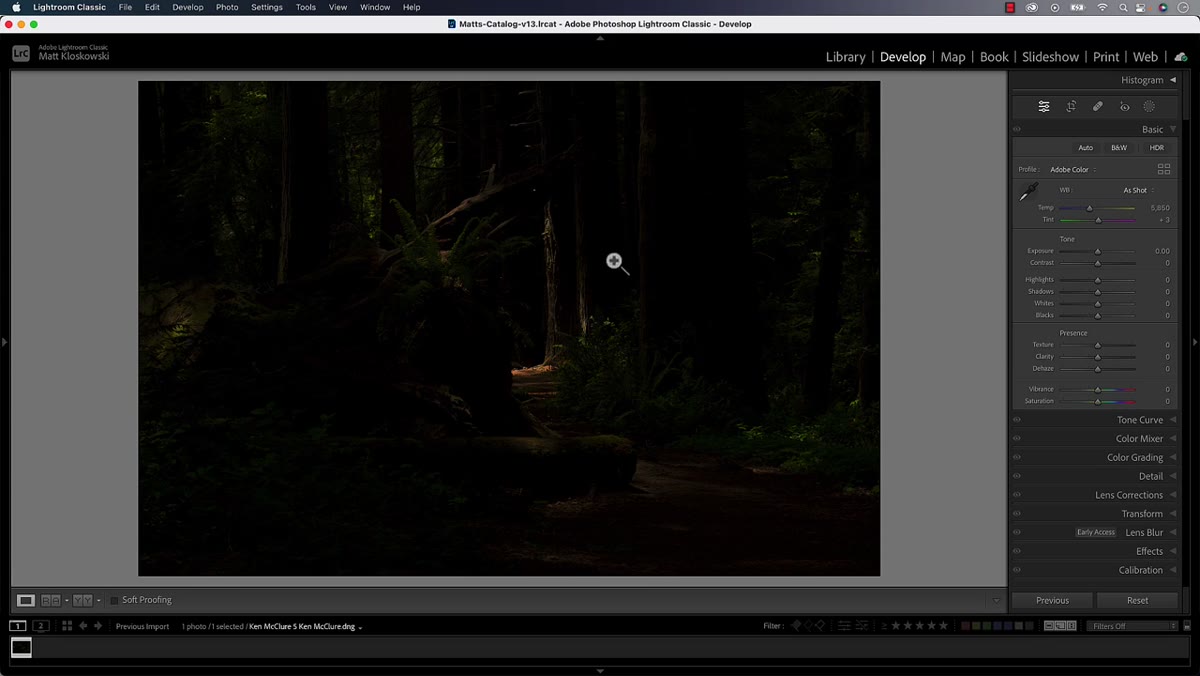The image size is (1200, 676).
Task: Filter by edited status sliders icon
Action: pyautogui.click(x=844, y=626)
